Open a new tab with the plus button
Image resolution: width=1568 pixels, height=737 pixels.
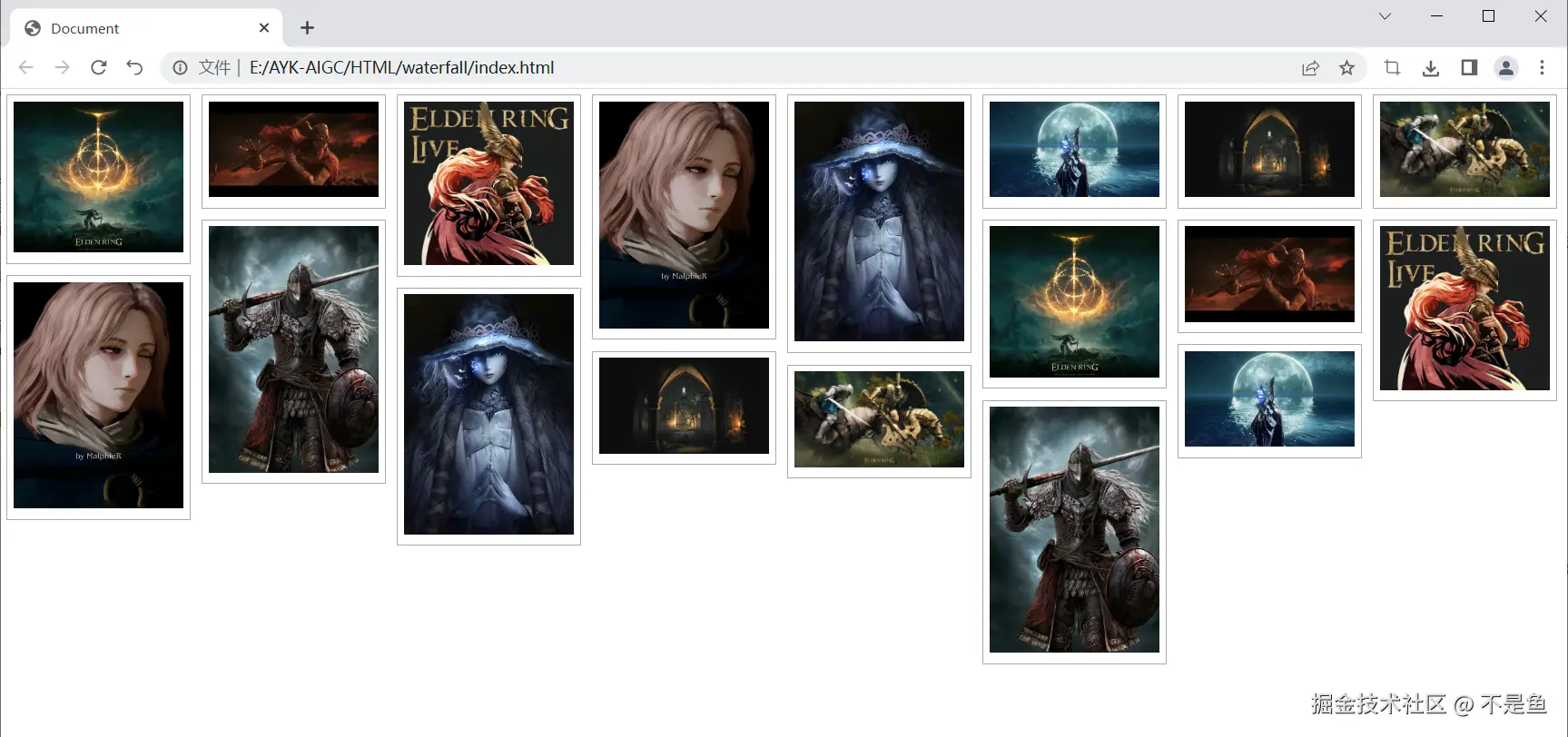pos(307,28)
